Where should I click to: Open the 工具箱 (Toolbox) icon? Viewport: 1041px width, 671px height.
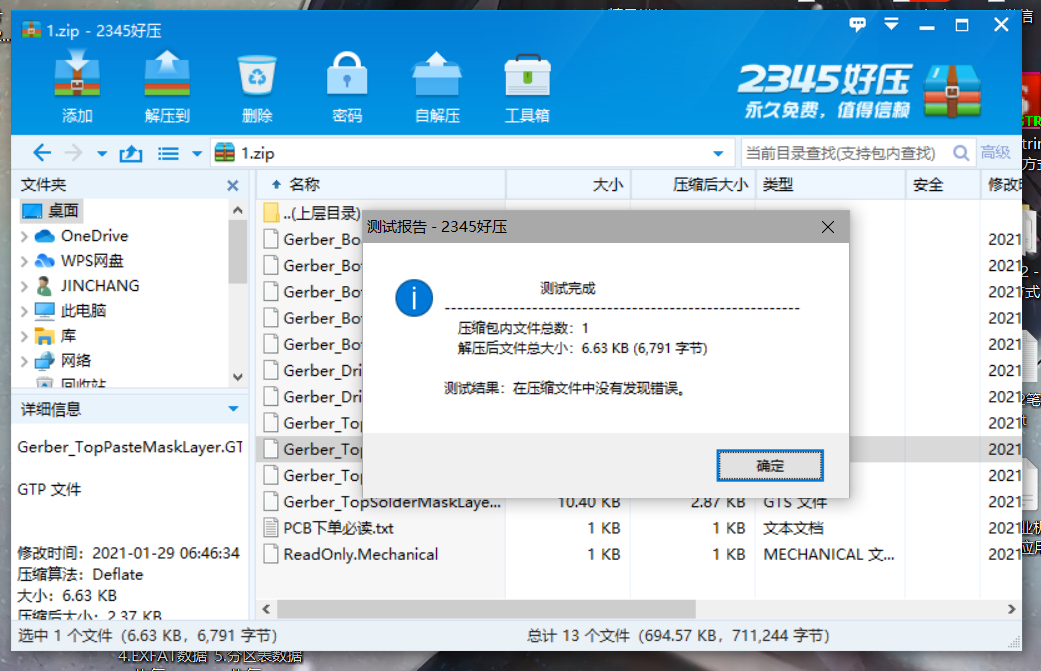click(x=527, y=86)
